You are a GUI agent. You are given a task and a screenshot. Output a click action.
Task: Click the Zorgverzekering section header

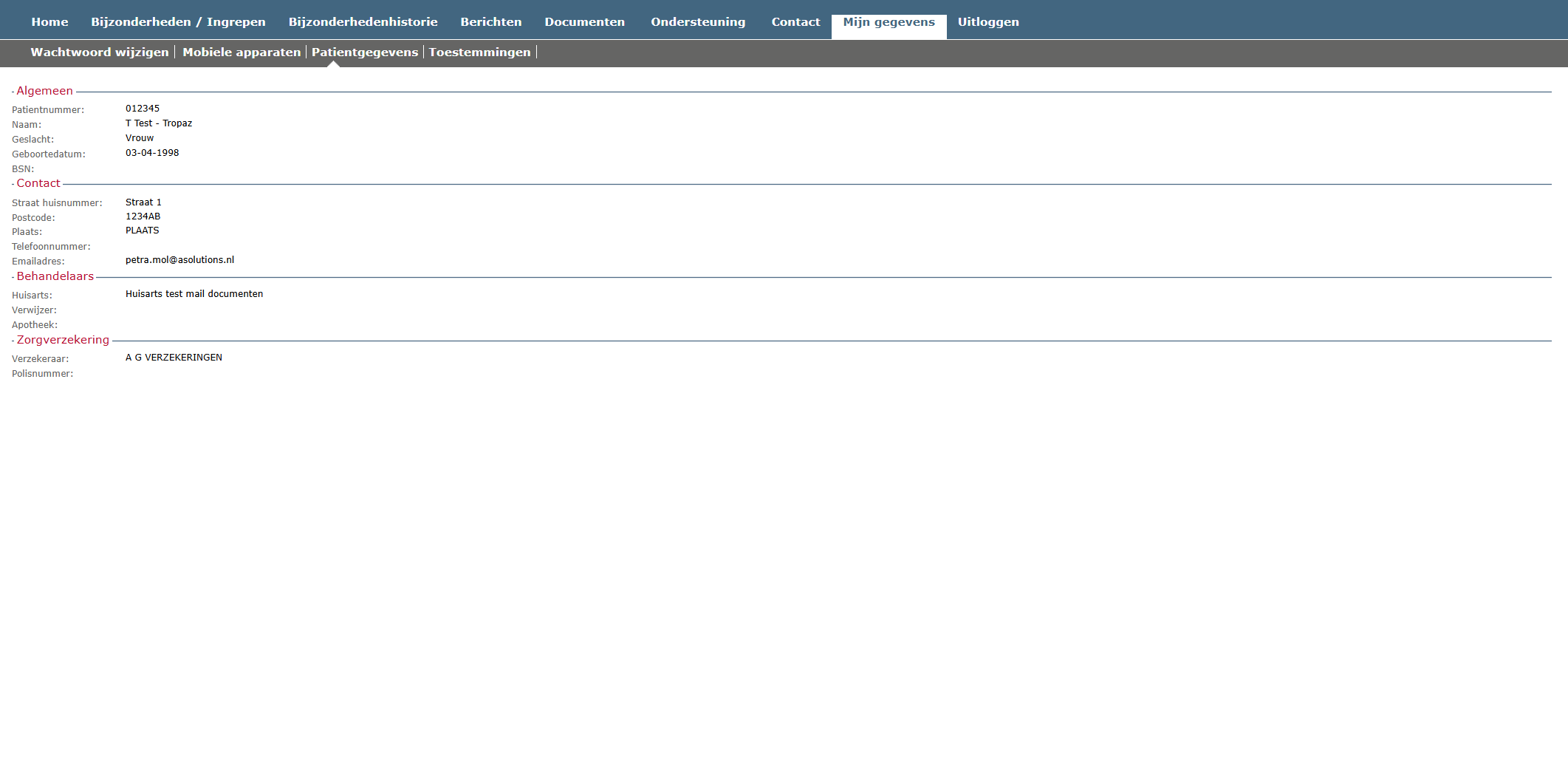coord(63,340)
